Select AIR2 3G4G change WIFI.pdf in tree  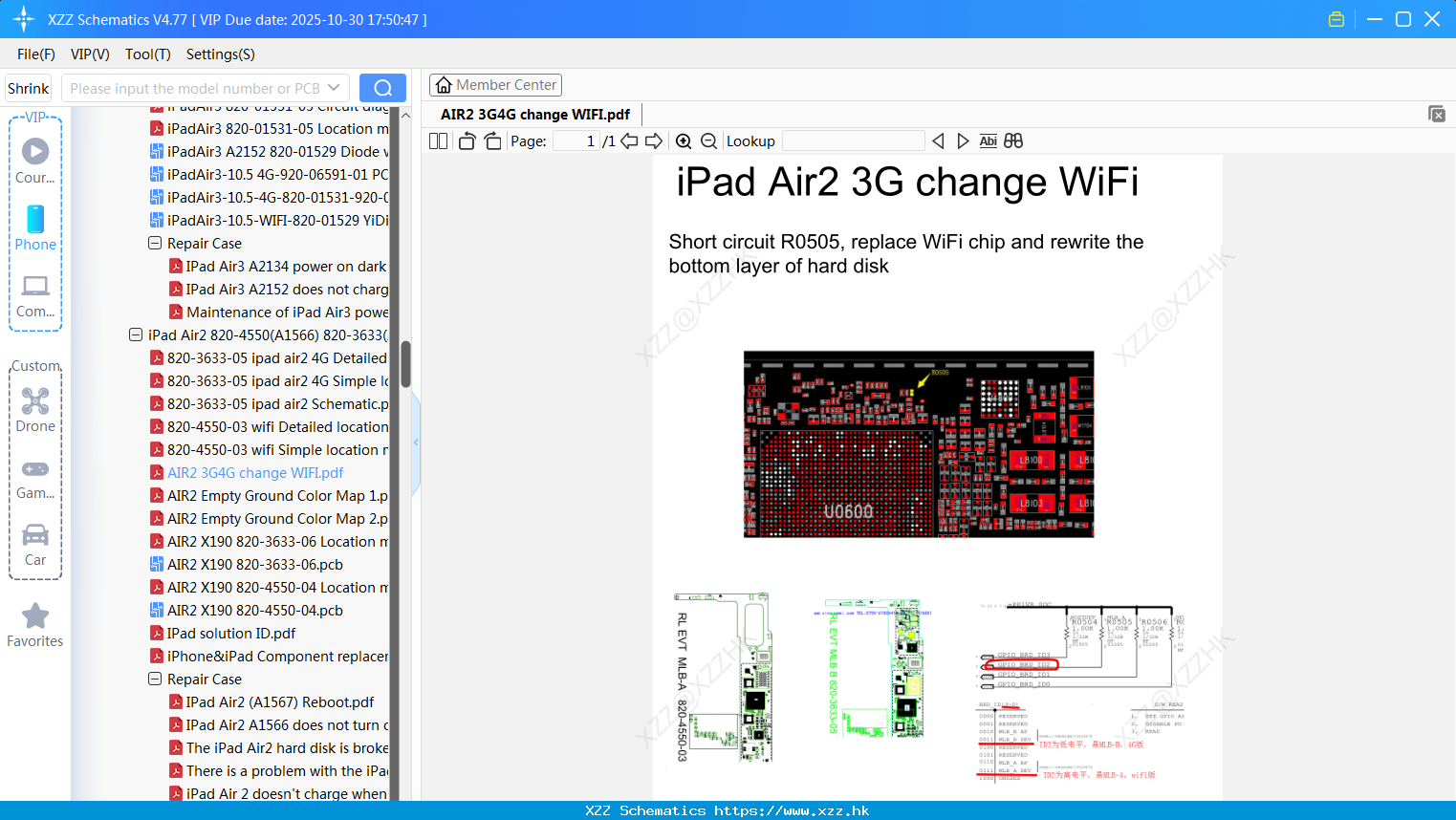click(x=247, y=473)
